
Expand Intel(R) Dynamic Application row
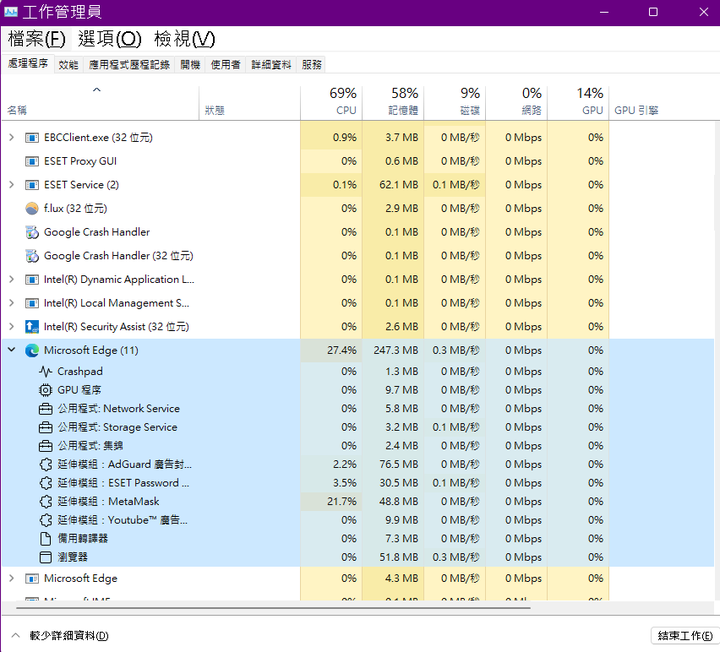point(11,279)
